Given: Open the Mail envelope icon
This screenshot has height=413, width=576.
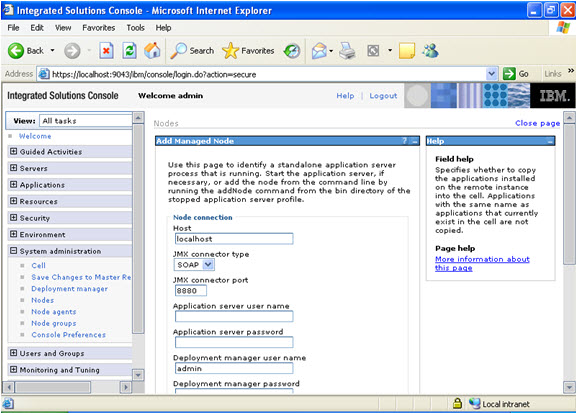Looking at the screenshot, I should [x=319, y=51].
